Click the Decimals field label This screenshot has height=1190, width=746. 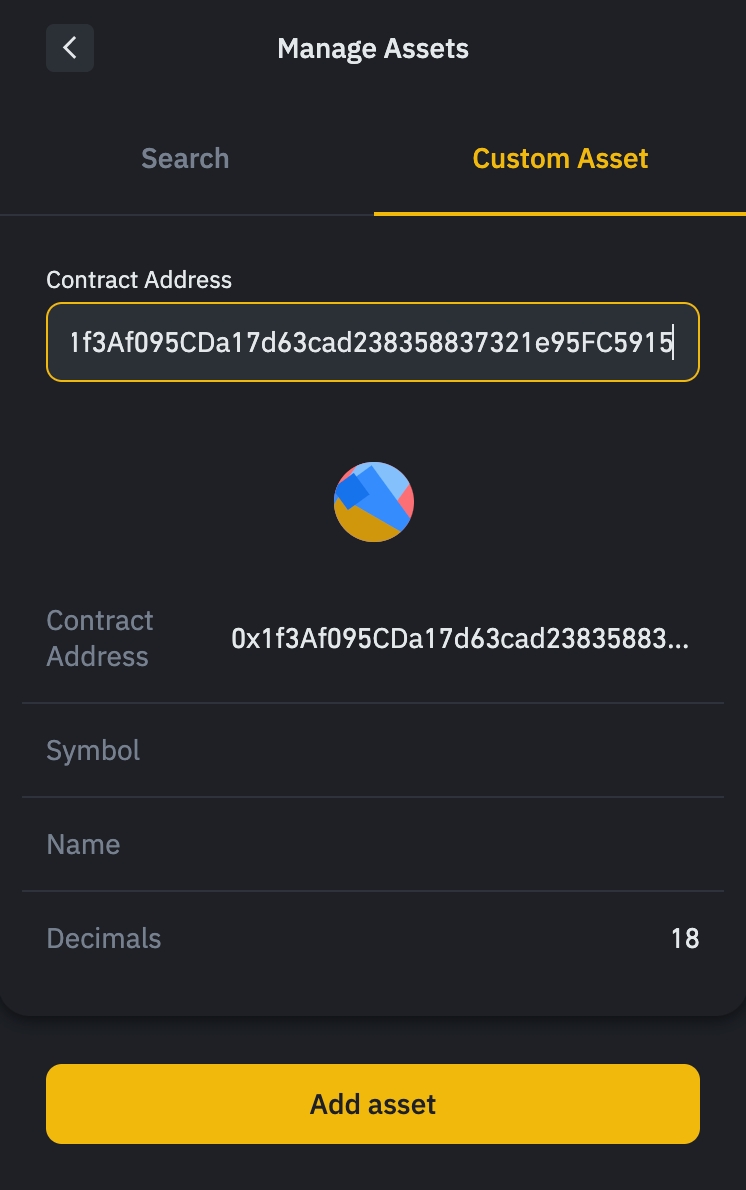click(104, 938)
